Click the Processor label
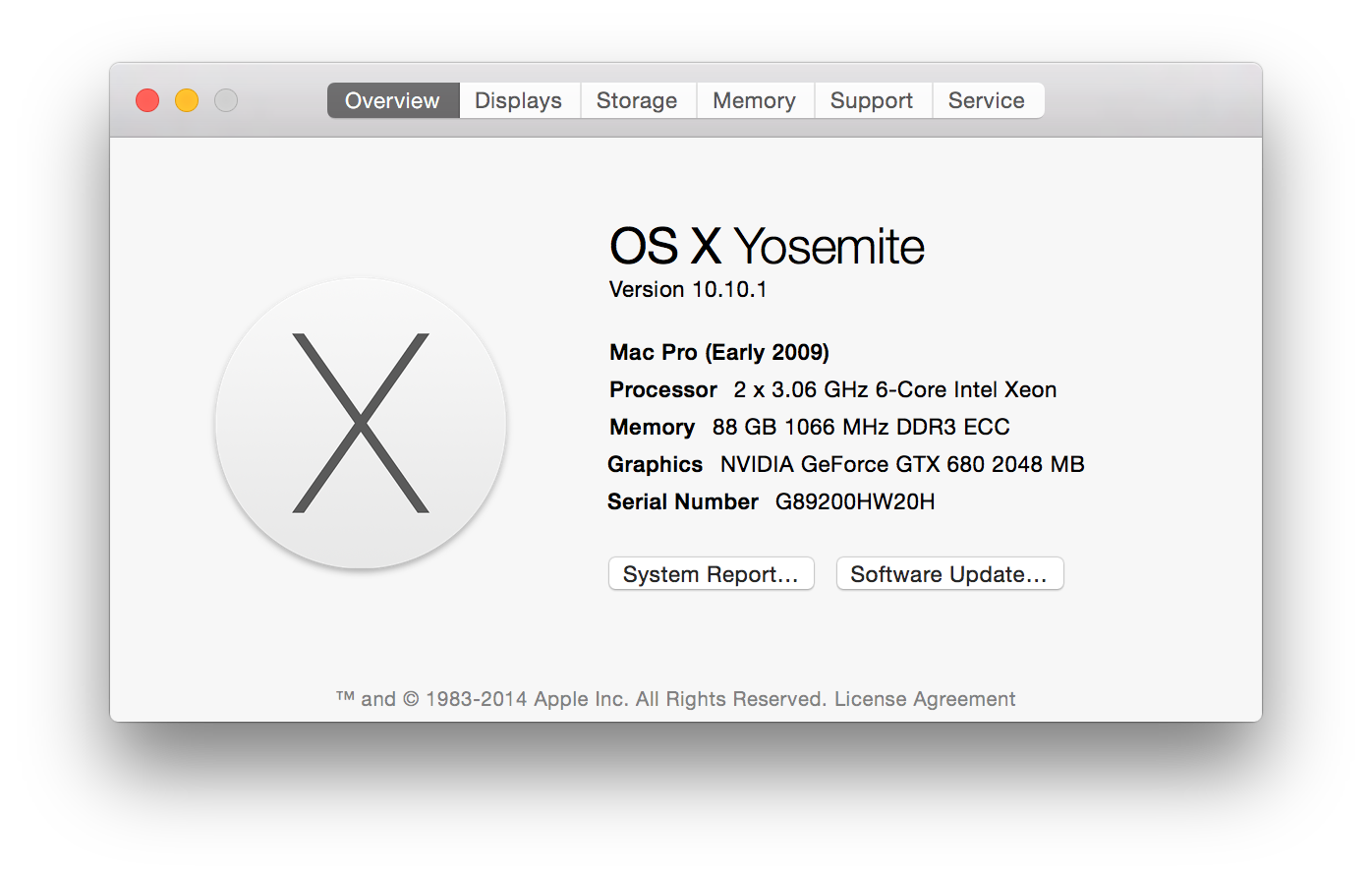Screen dimensions: 1372x879 (x=663, y=390)
